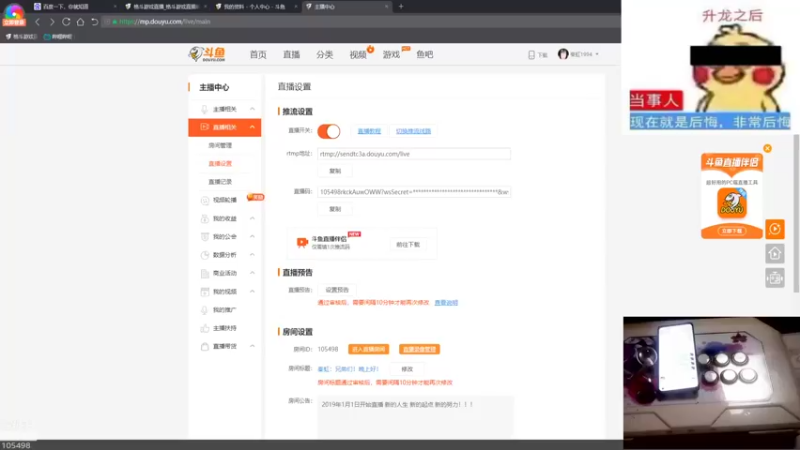This screenshot has height=450, width=800.
Task: Switch to the first browser tab
Action: (75, 7)
